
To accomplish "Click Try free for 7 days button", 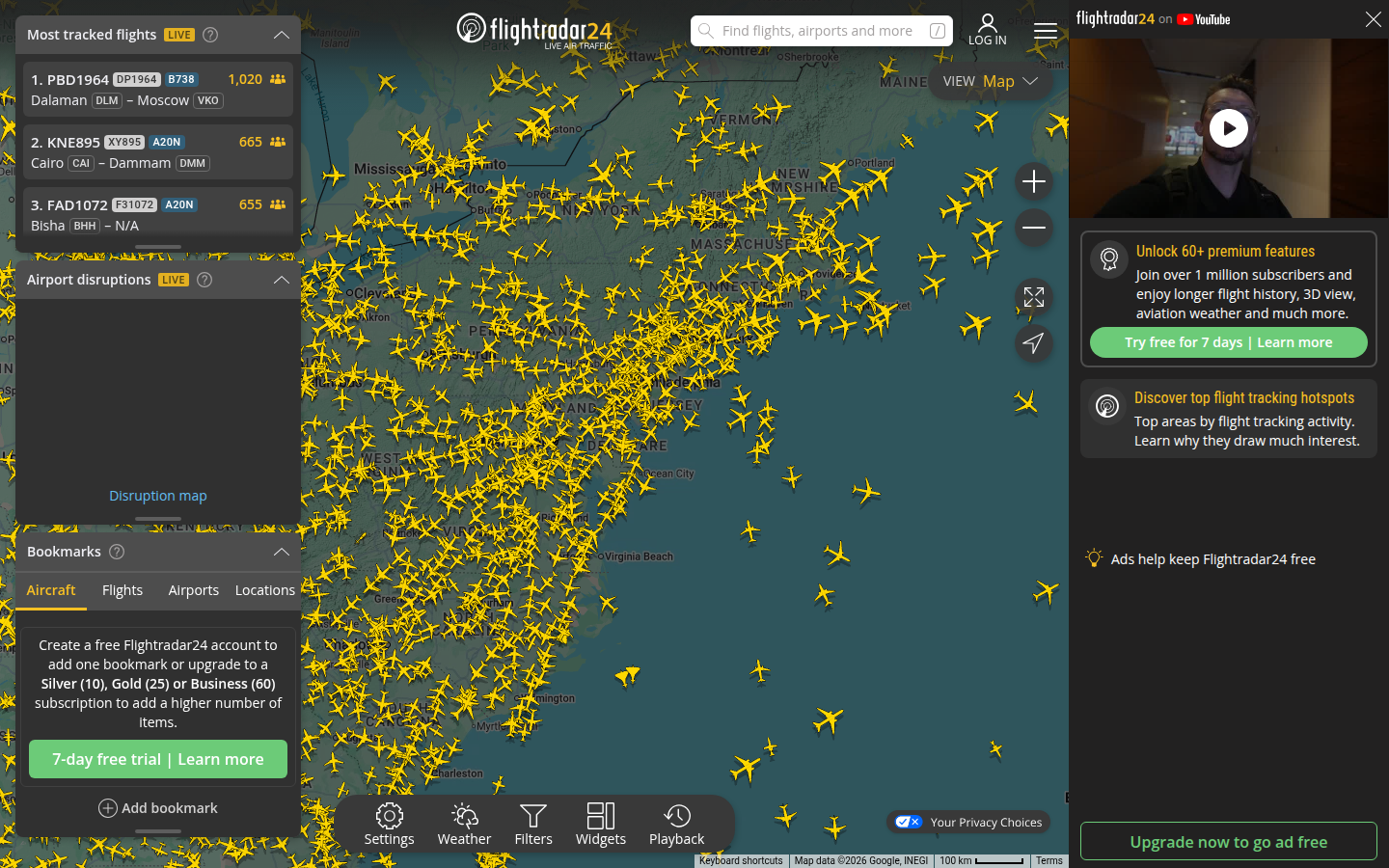I will coord(1228,342).
